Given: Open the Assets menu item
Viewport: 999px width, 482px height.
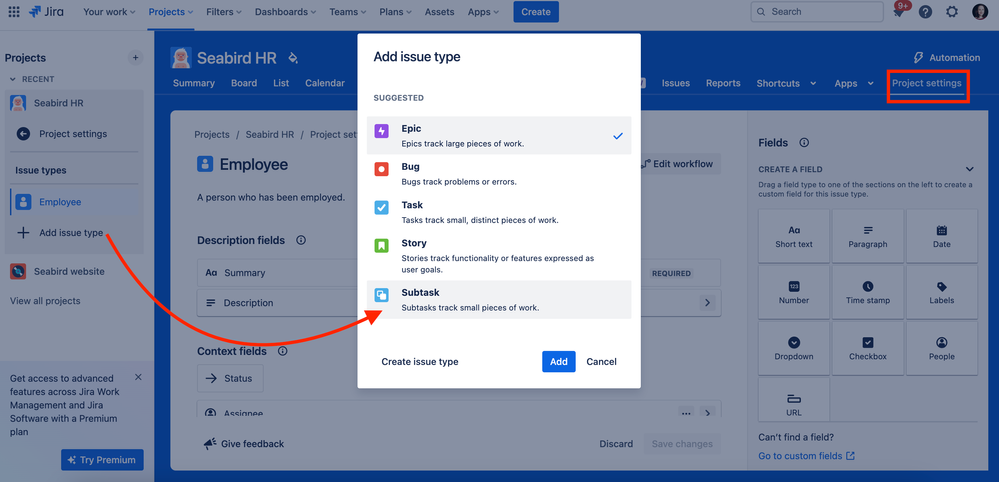Looking at the screenshot, I should [x=440, y=12].
